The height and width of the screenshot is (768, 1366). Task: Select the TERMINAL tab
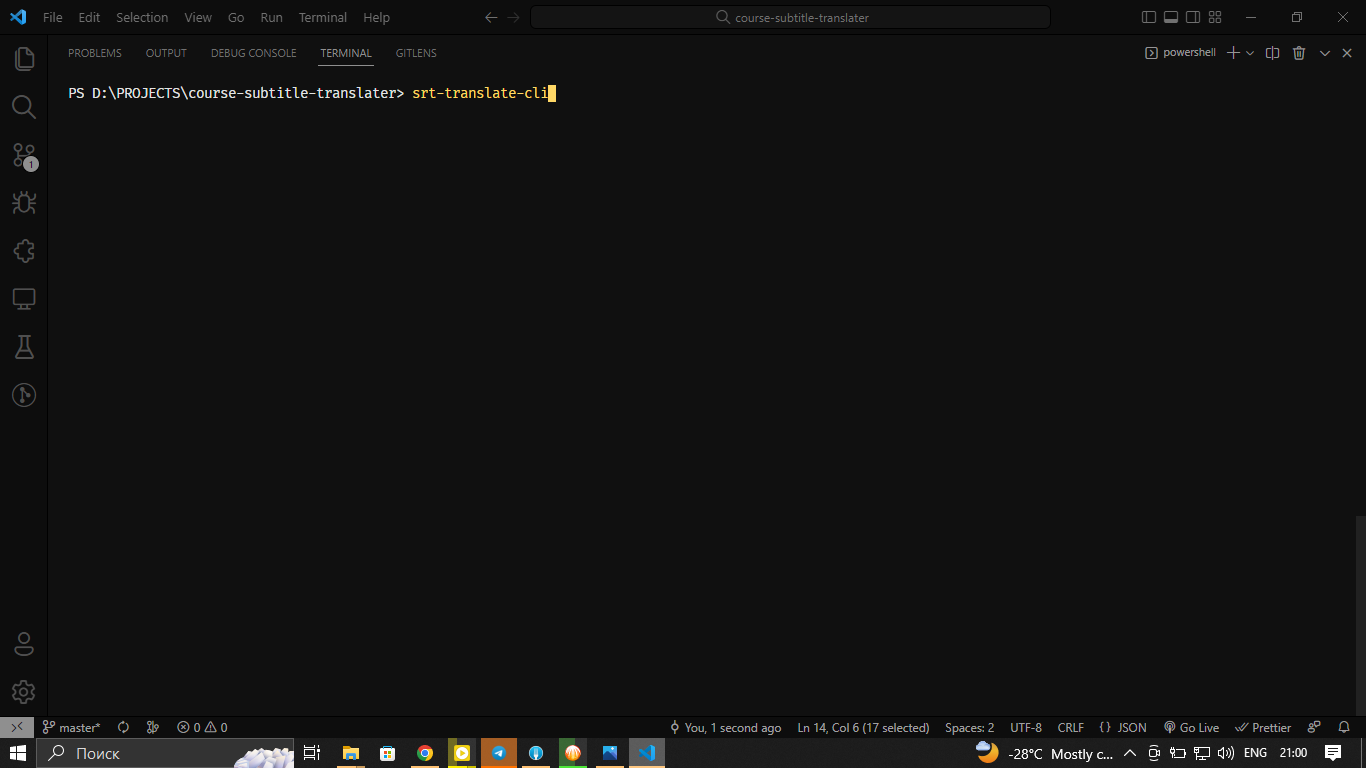point(346,53)
